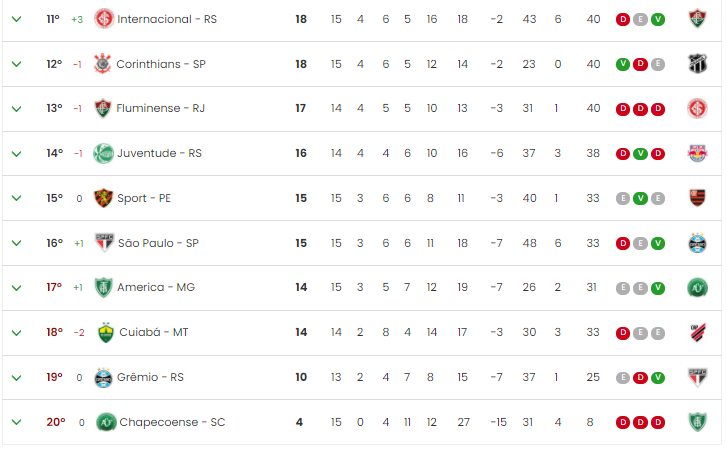Expand the Chapecoense row chevron
The height and width of the screenshot is (451, 726).
coord(17,422)
